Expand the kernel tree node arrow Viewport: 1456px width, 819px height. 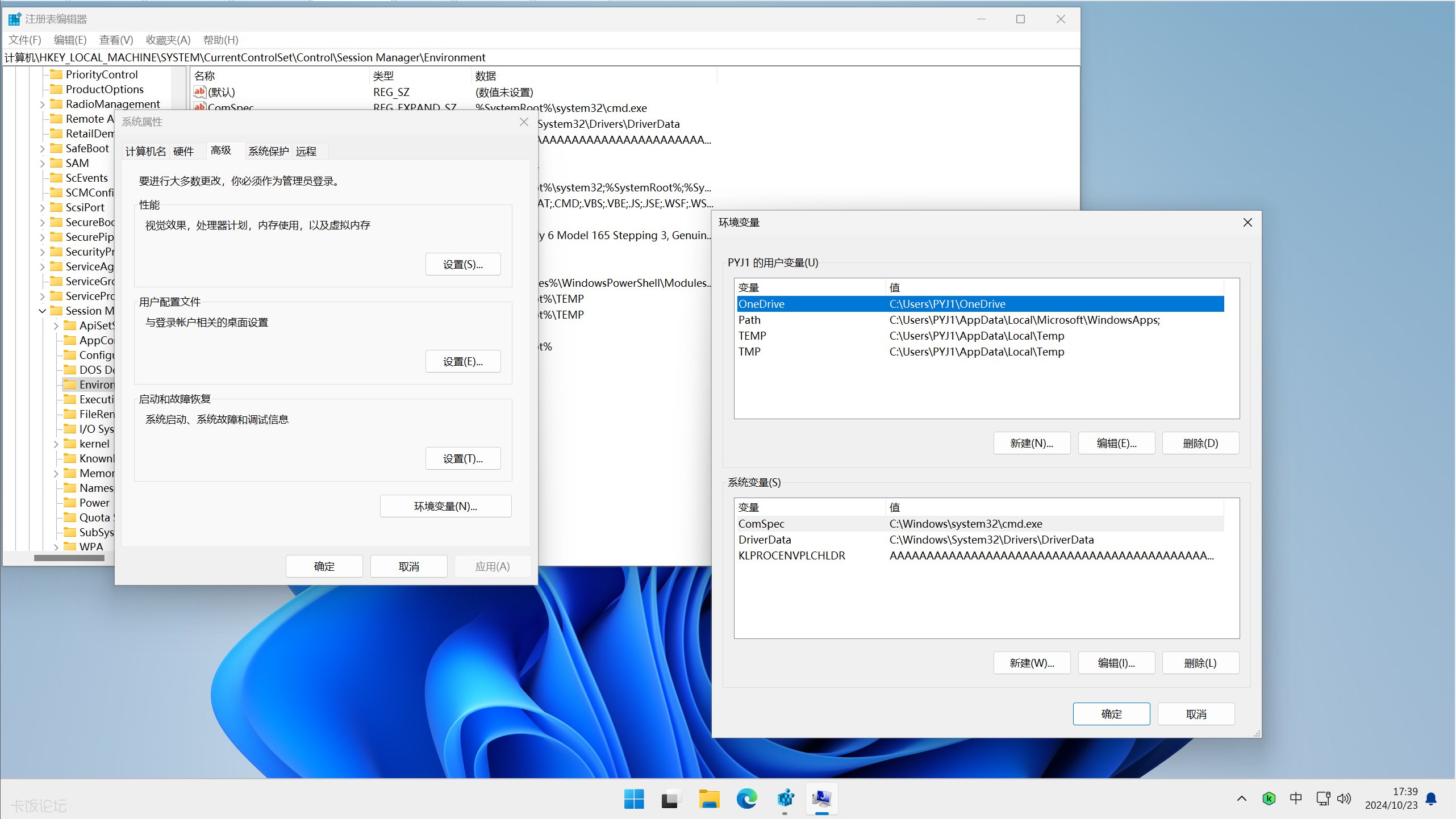[x=56, y=444]
